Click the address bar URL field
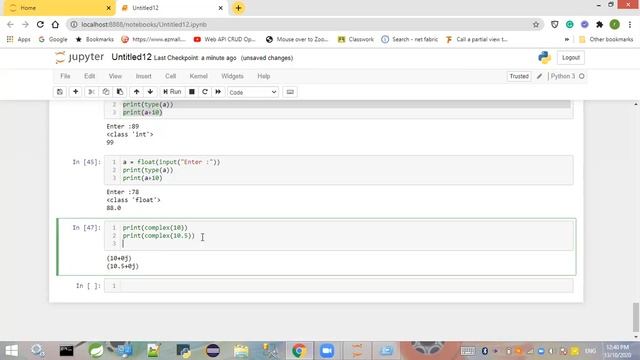 [304, 24]
